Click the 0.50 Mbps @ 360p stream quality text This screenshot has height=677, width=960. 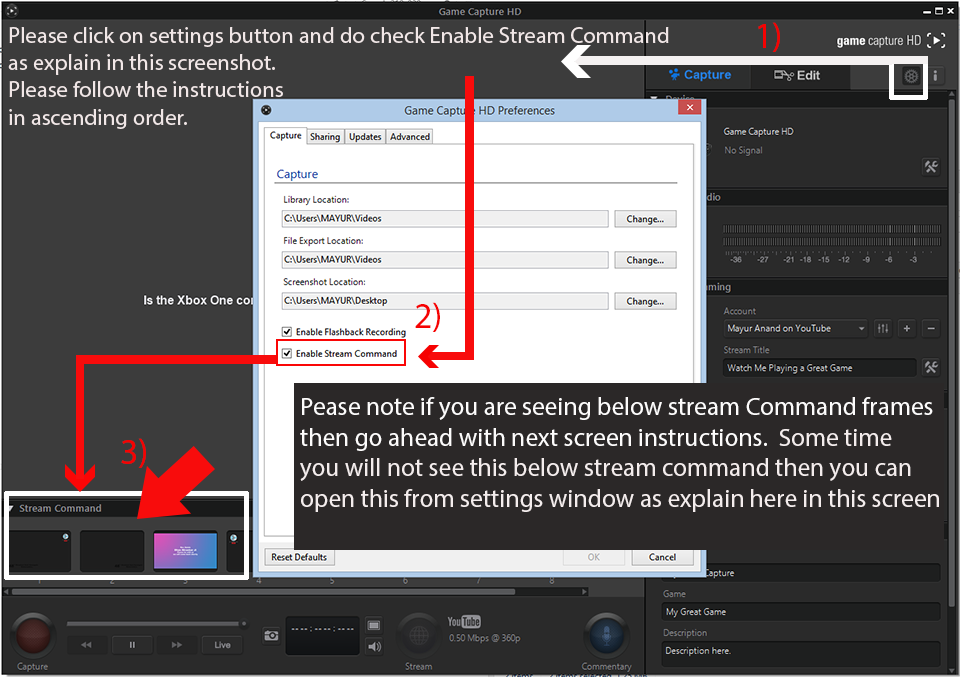484,638
